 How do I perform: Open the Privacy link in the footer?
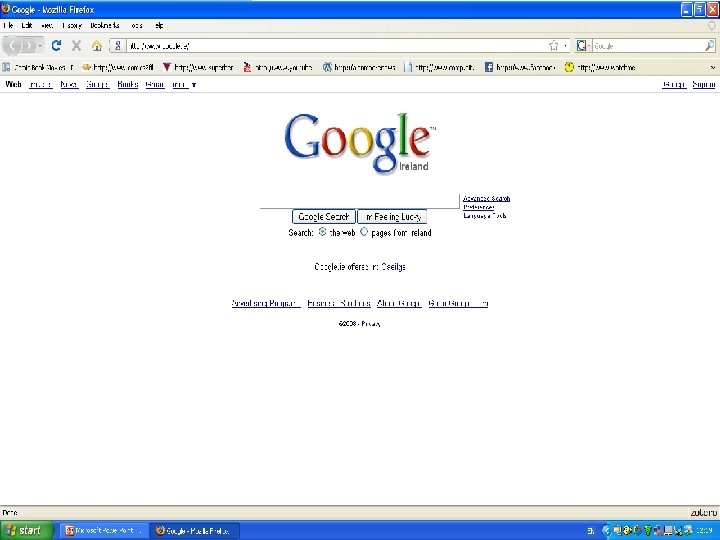coord(371,324)
